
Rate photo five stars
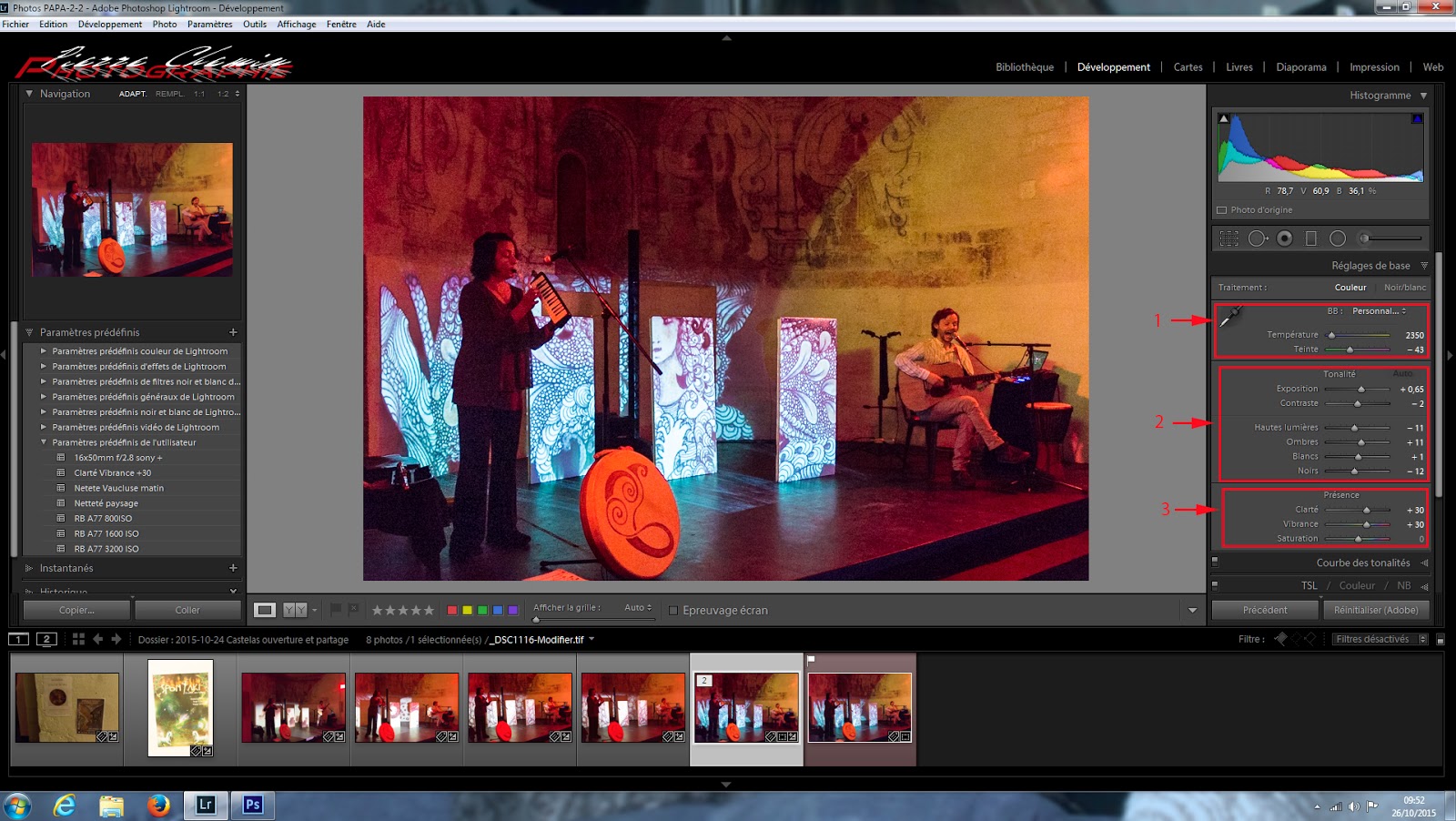429,610
